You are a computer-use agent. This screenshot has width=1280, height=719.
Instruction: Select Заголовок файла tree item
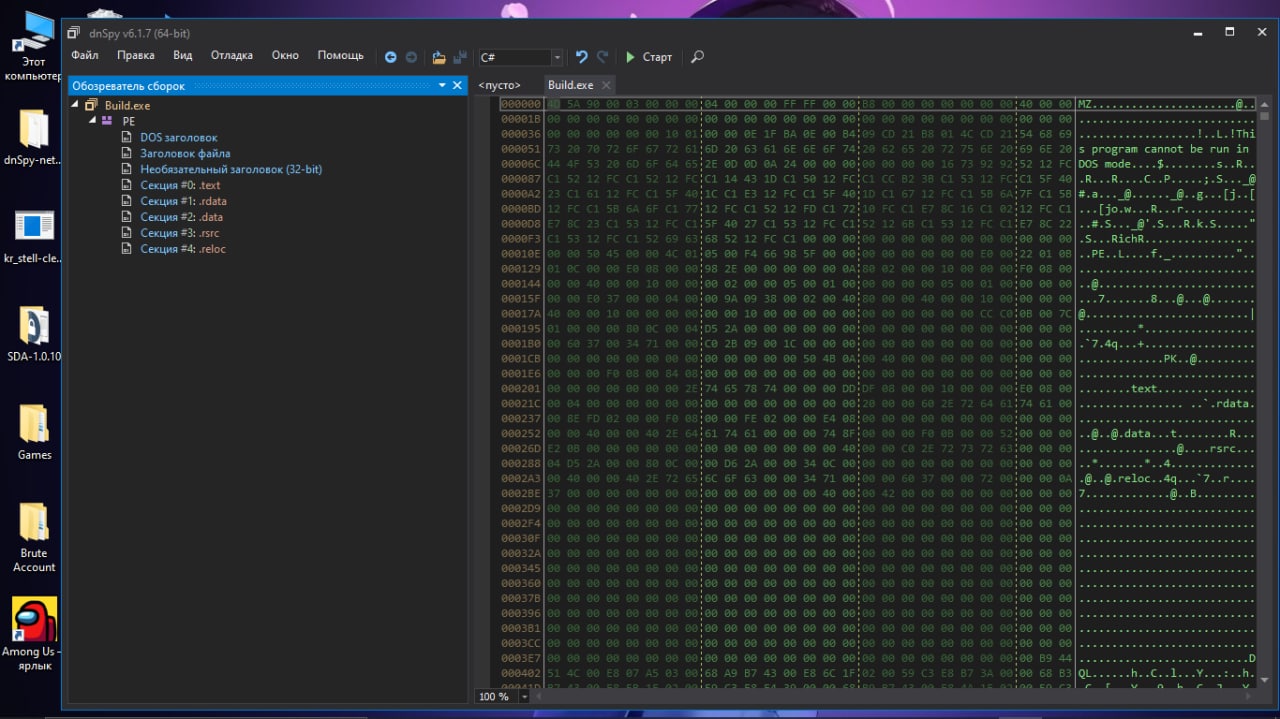click(x=185, y=153)
